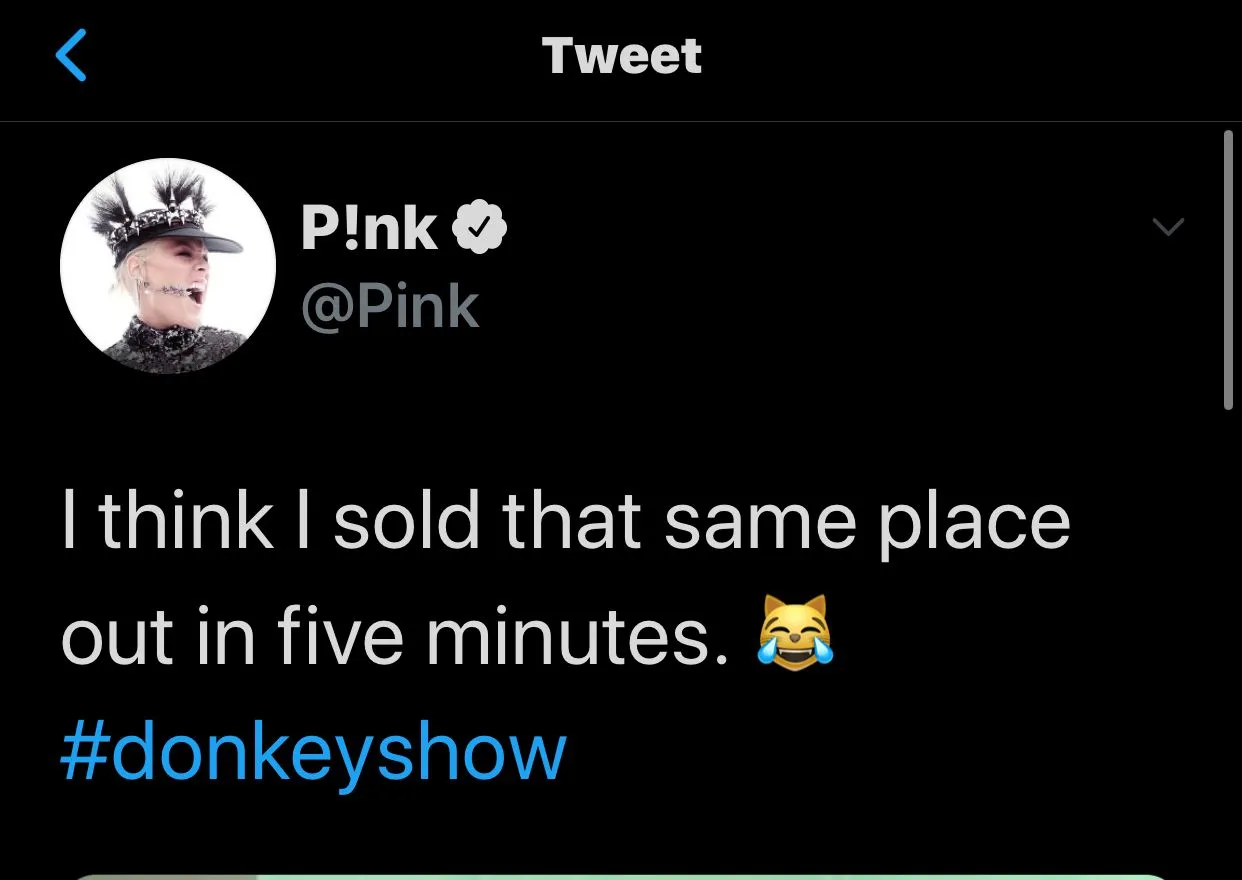Click the word "think" in the tweet
The height and width of the screenshot is (880, 1242).
[187, 520]
